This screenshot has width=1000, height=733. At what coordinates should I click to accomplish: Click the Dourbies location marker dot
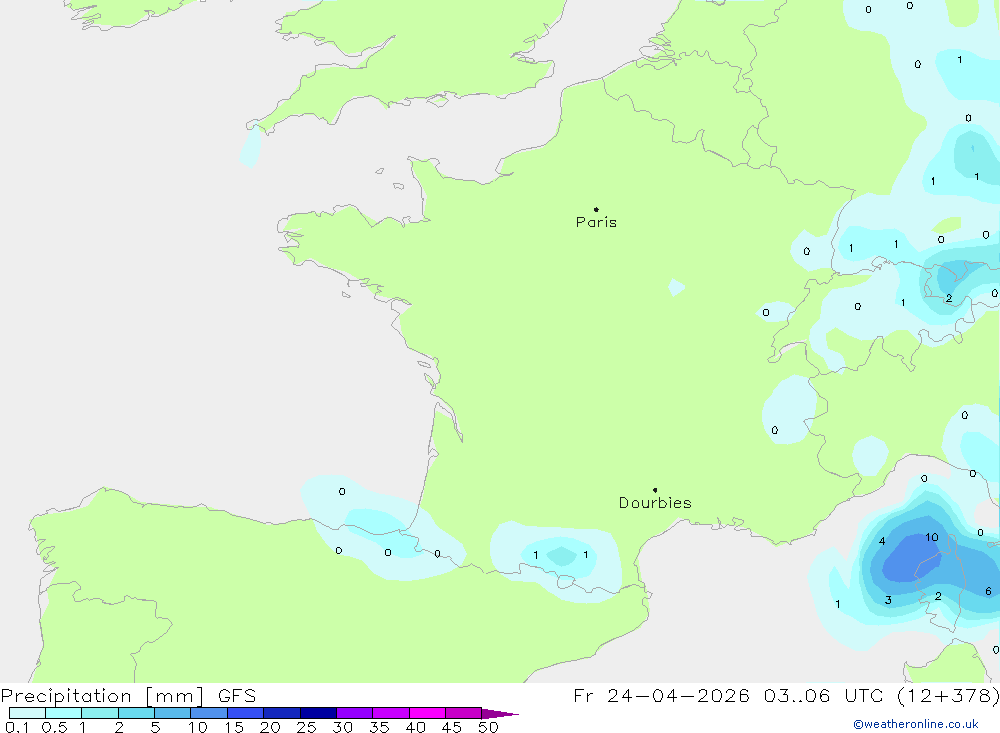click(x=655, y=490)
